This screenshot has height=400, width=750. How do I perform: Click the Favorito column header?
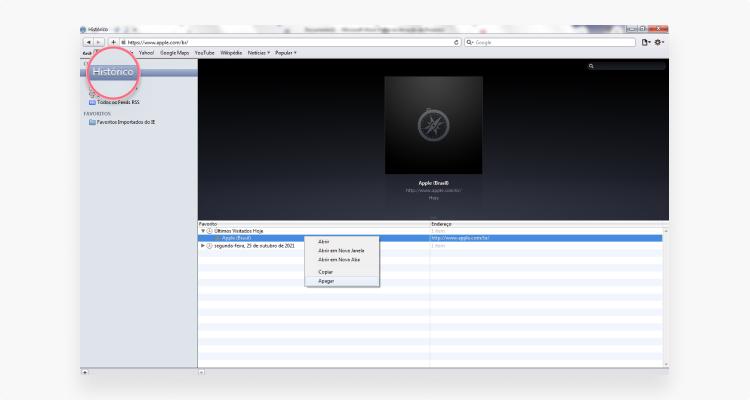click(x=314, y=224)
